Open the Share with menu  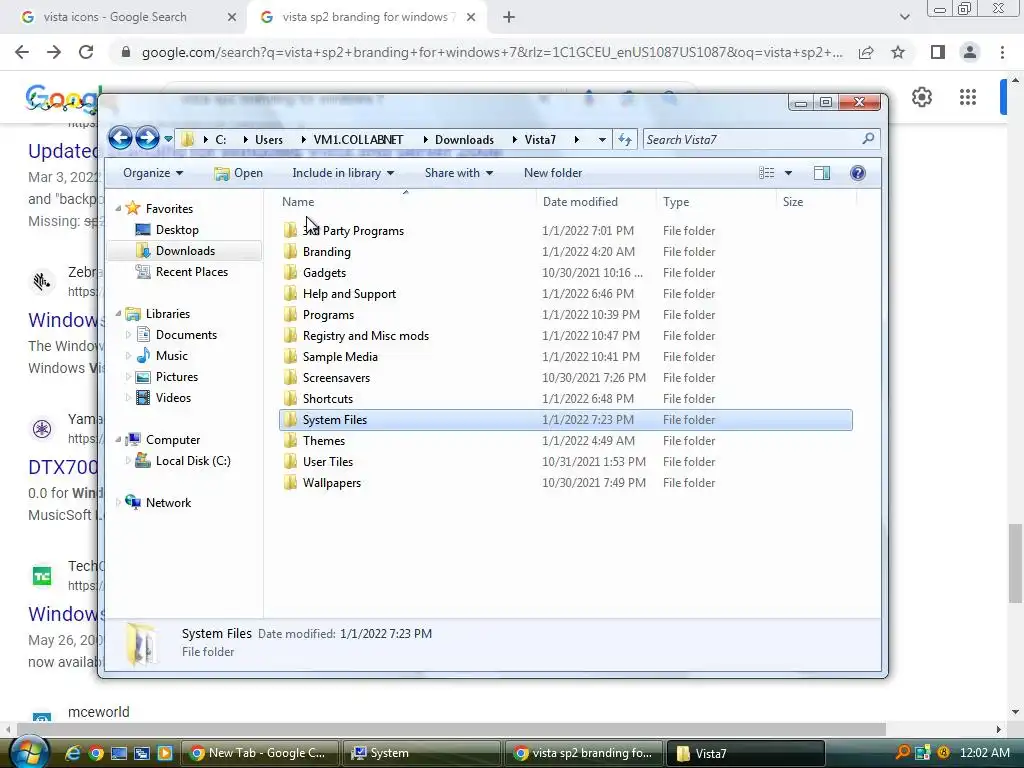(458, 173)
